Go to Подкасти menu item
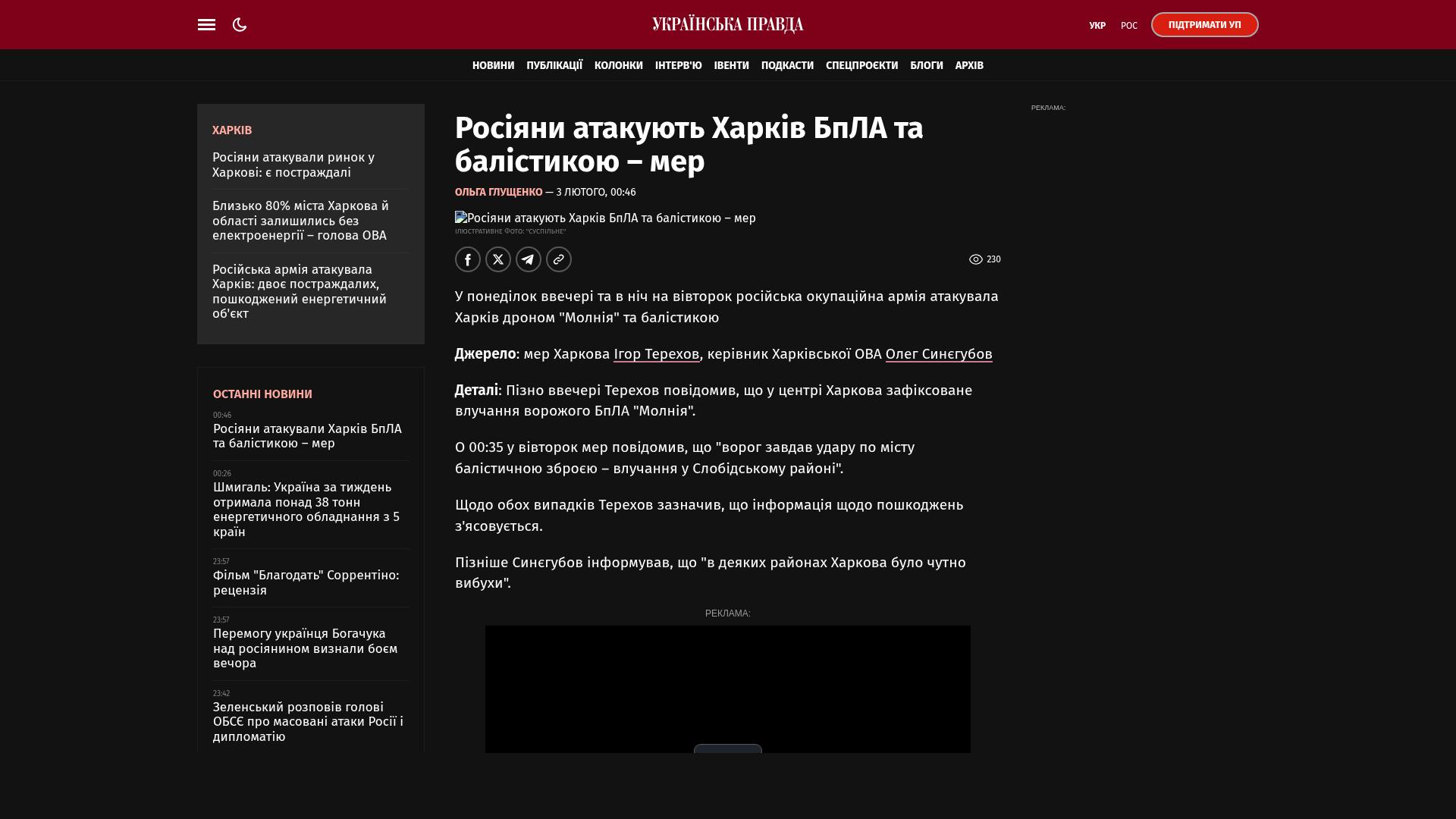Screen dimensions: 1456x819 tap(787, 66)
